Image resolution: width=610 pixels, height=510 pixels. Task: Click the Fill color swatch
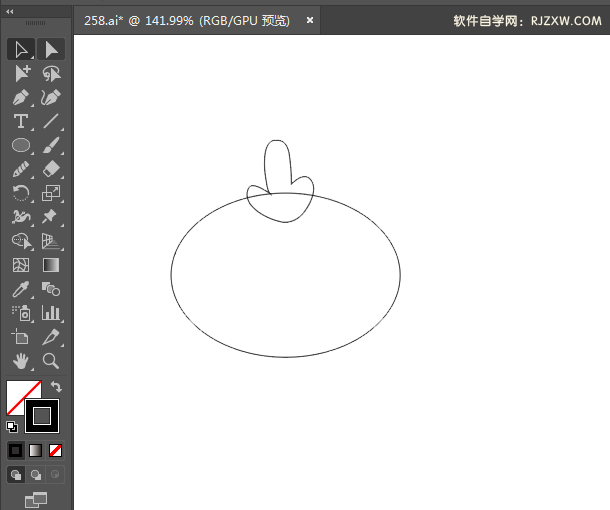pyautogui.click(x=22, y=397)
